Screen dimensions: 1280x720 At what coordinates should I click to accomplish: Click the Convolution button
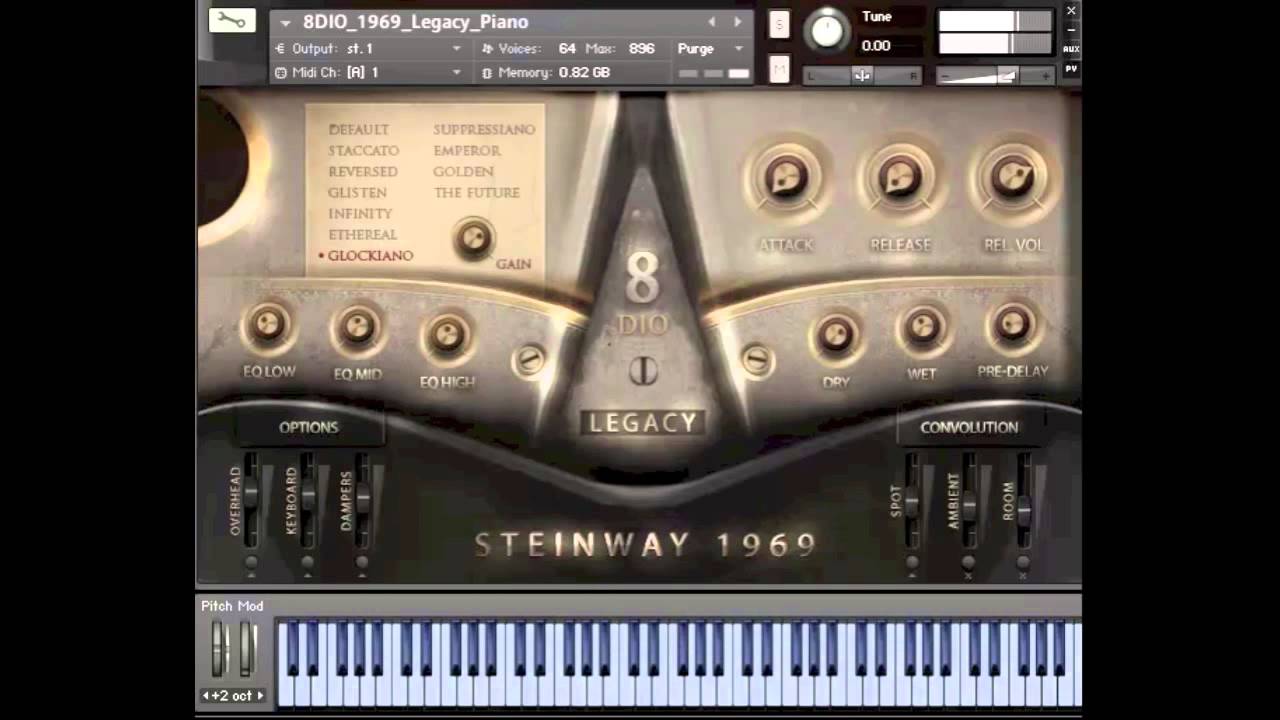(x=969, y=427)
